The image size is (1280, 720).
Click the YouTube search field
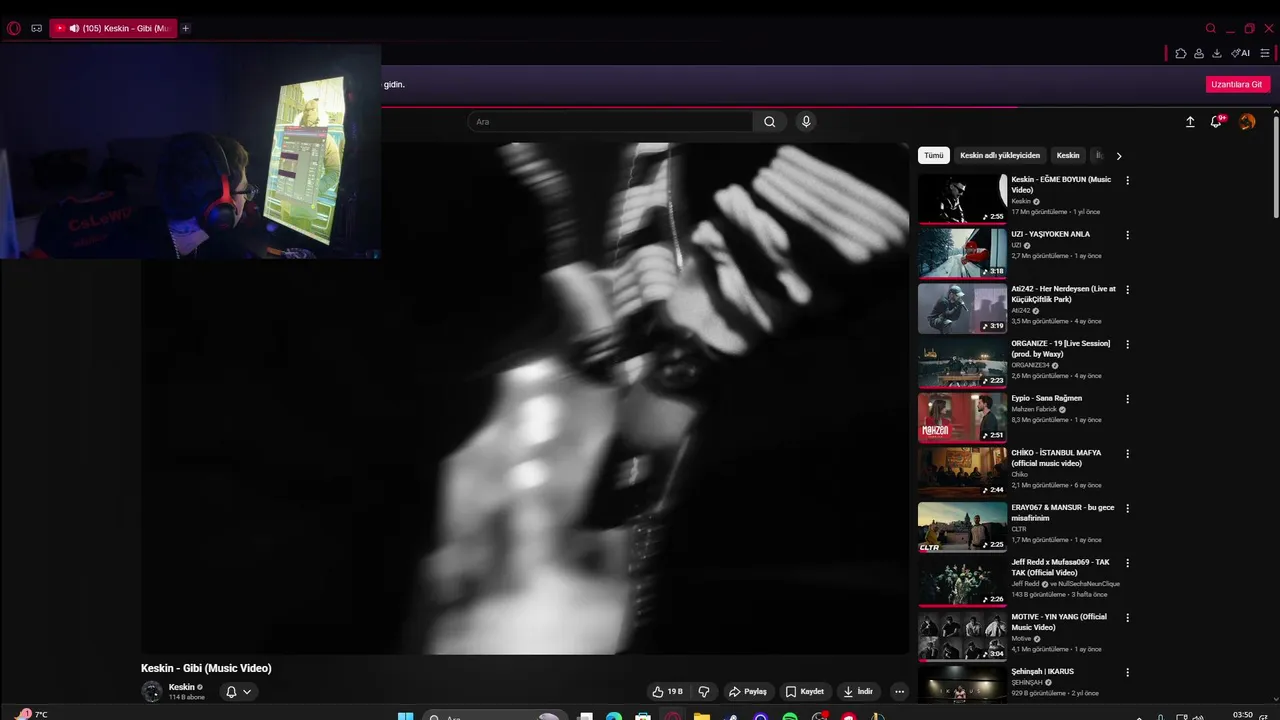tap(610, 122)
